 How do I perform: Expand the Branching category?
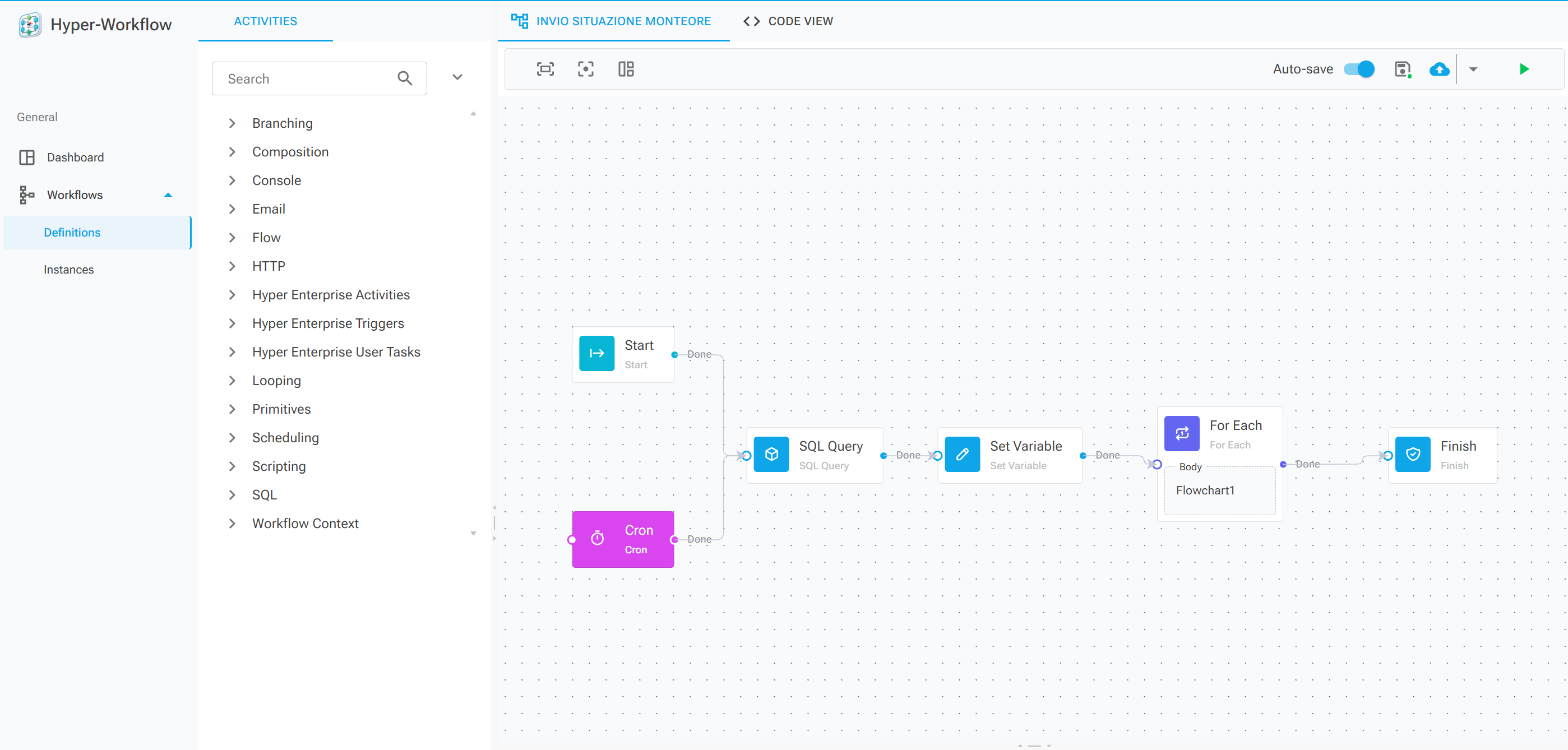[232, 123]
